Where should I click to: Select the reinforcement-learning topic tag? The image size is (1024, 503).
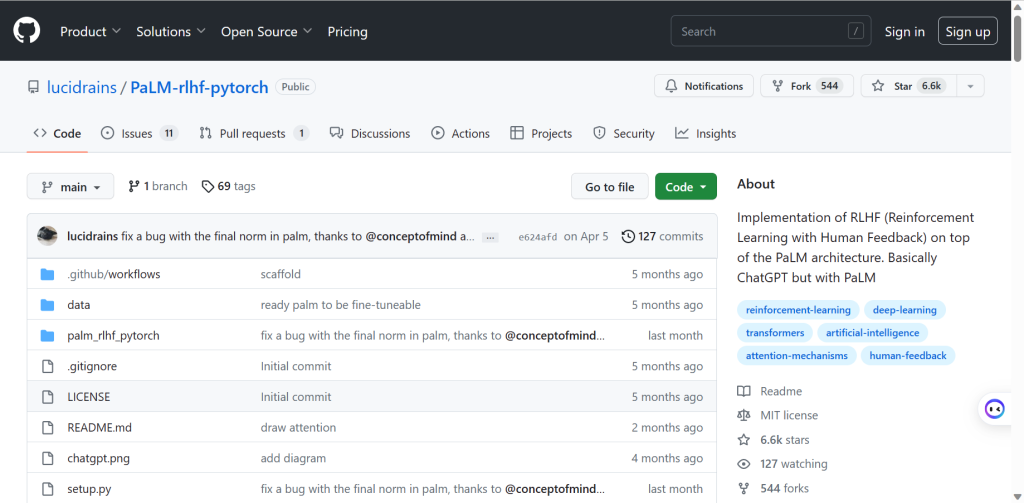[797, 309]
